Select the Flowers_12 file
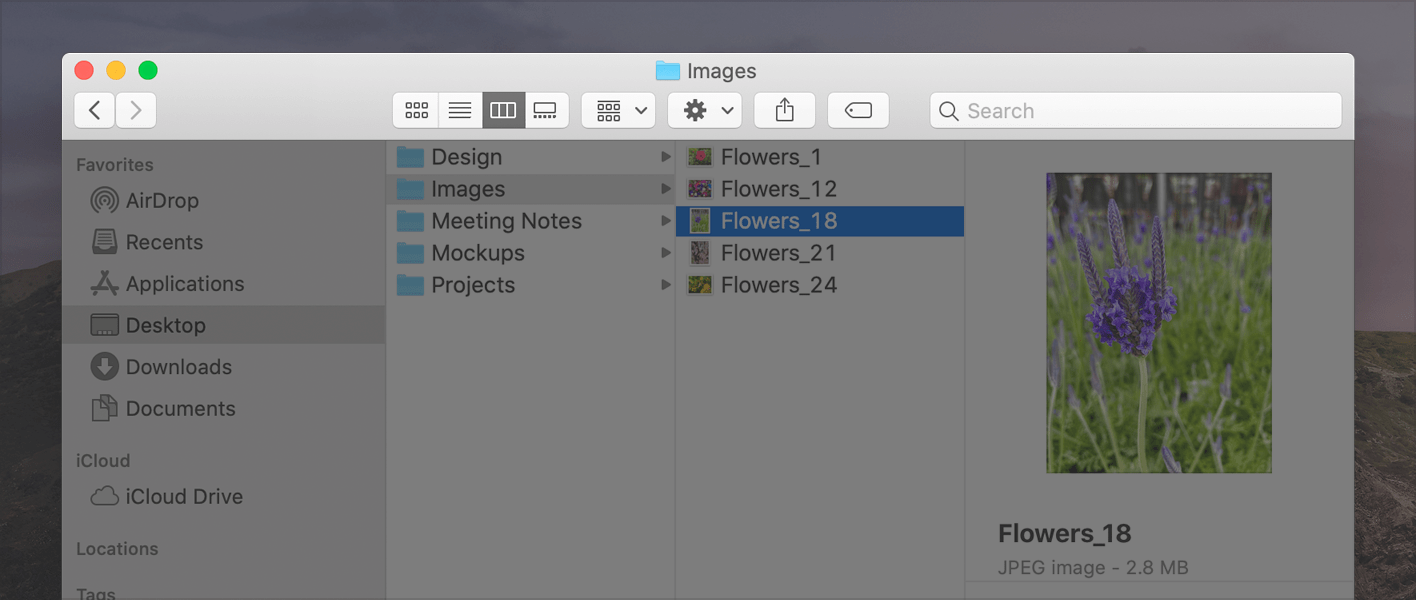The height and width of the screenshot is (600, 1416). (820, 189)
